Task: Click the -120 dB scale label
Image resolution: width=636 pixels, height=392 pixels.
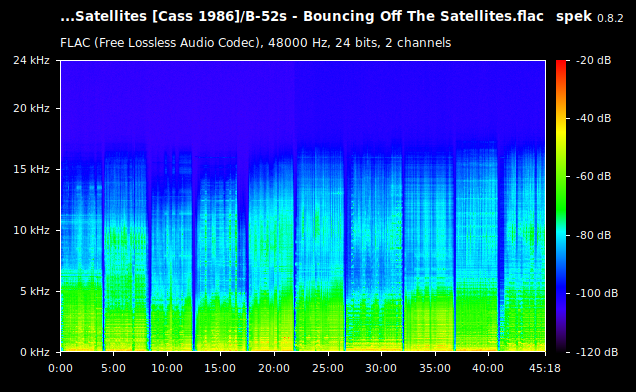Action: [597, 352]
